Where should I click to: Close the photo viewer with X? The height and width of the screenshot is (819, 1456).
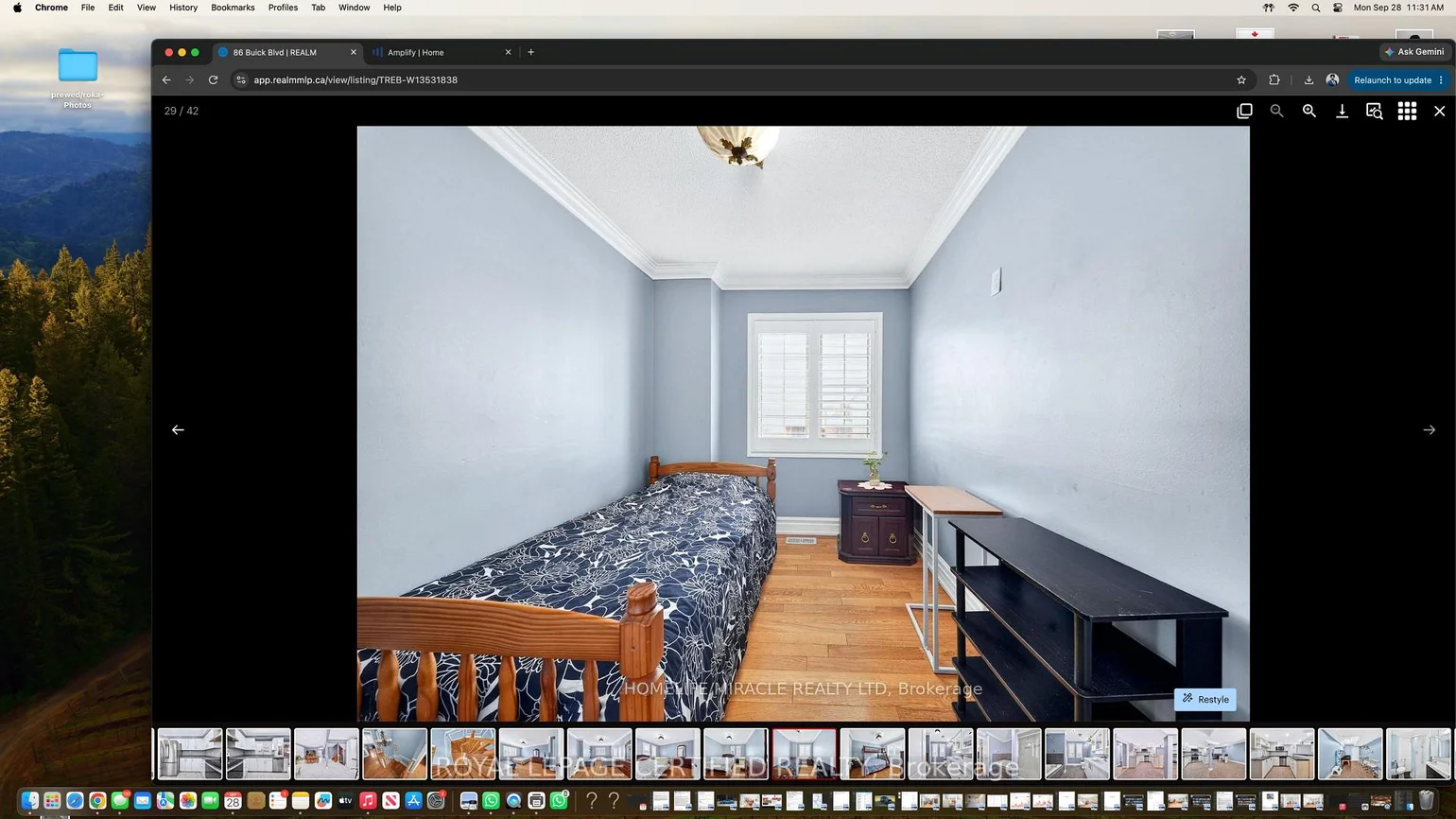coord(1439,111)
